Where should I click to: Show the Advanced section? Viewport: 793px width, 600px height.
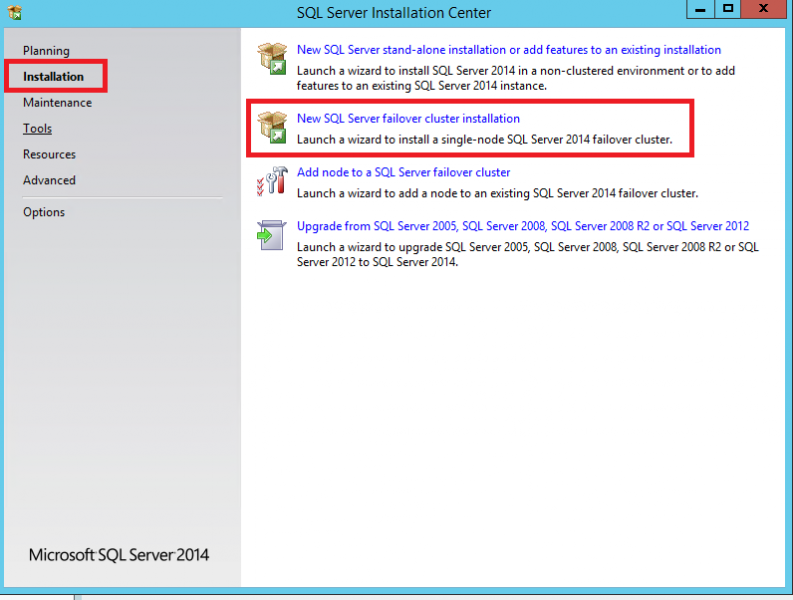[x=49, y=181]
